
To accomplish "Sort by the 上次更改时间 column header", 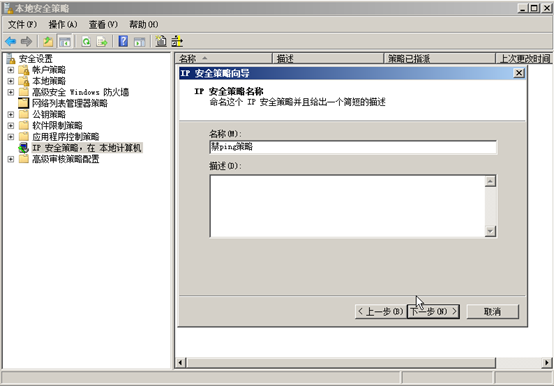I will 524,59.
